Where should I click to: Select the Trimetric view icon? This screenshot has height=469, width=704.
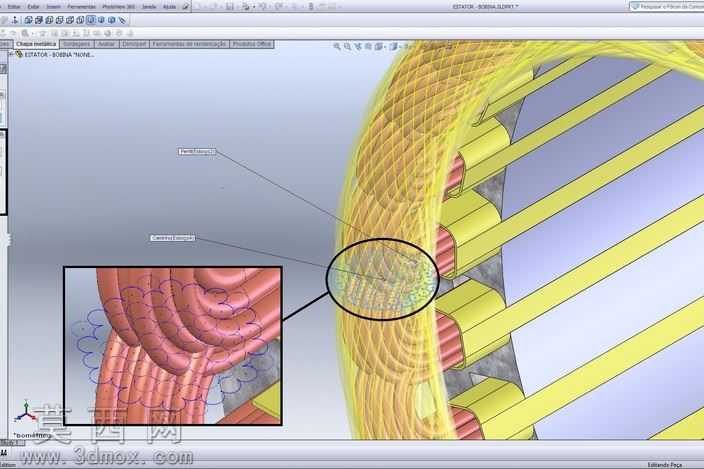pyautogui.click(x=101, y=20)
